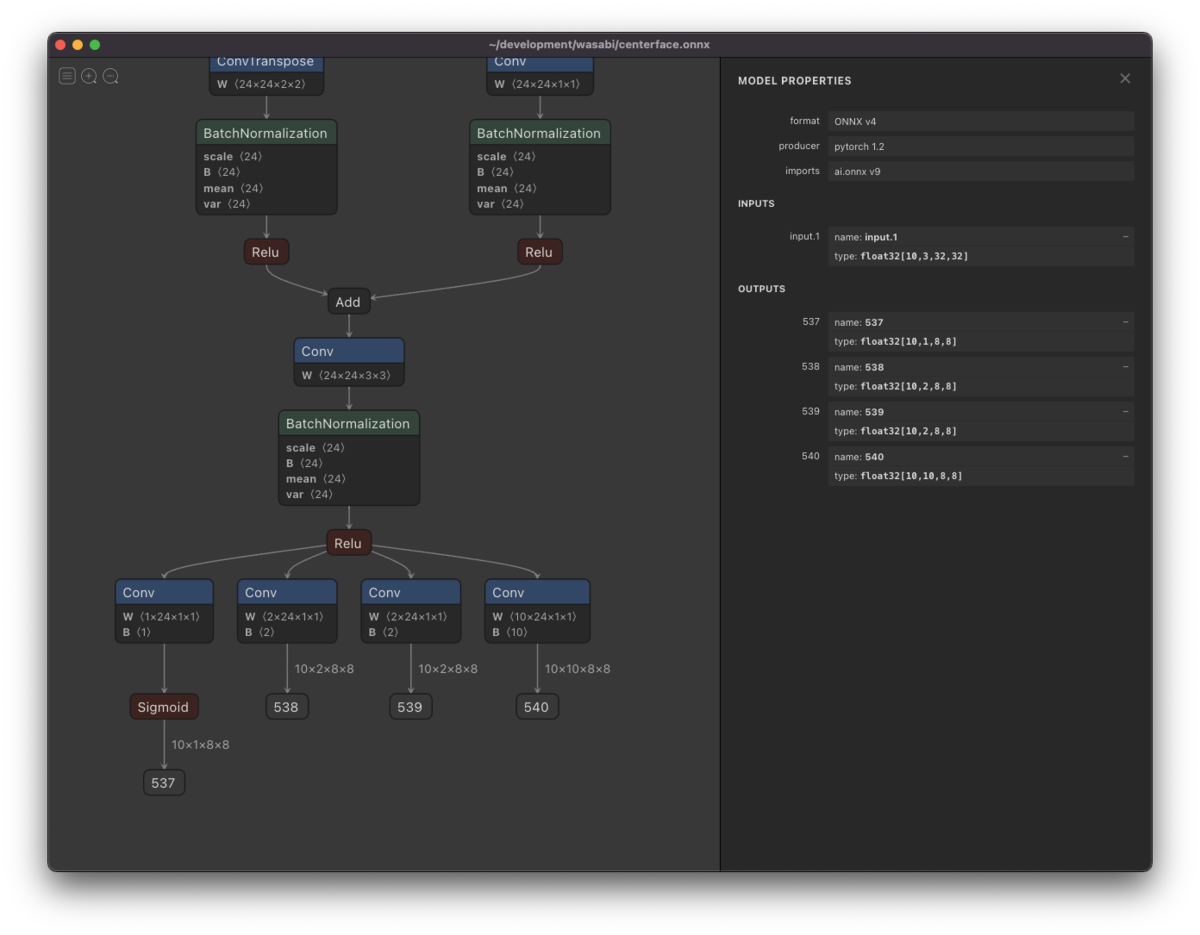
Task: Click output node 540 in graph
Action: 537,707
